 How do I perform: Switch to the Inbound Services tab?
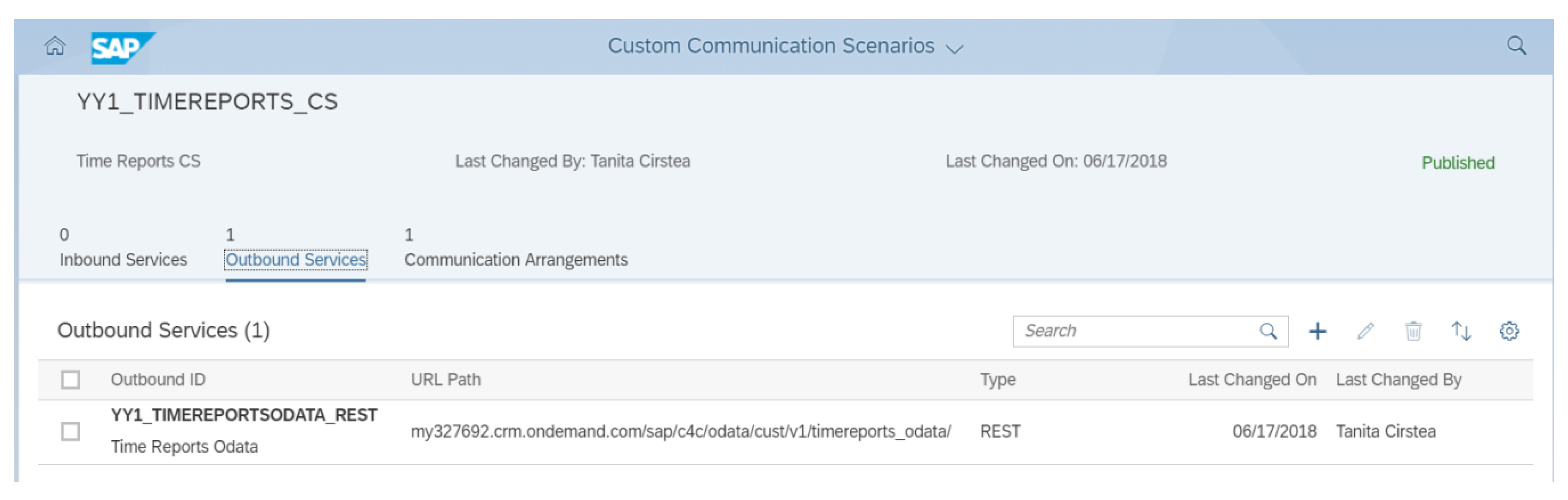(x=123, y=260)
